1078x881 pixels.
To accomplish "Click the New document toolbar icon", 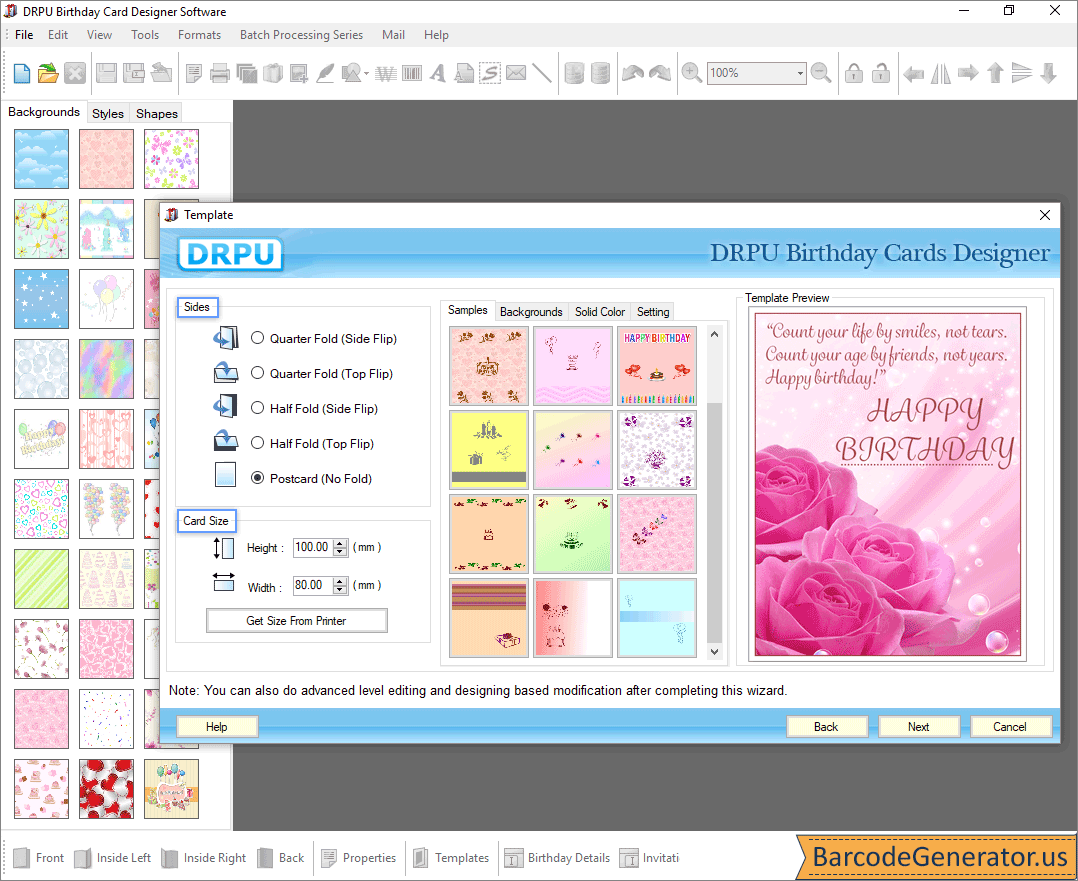I will (21, 73).
